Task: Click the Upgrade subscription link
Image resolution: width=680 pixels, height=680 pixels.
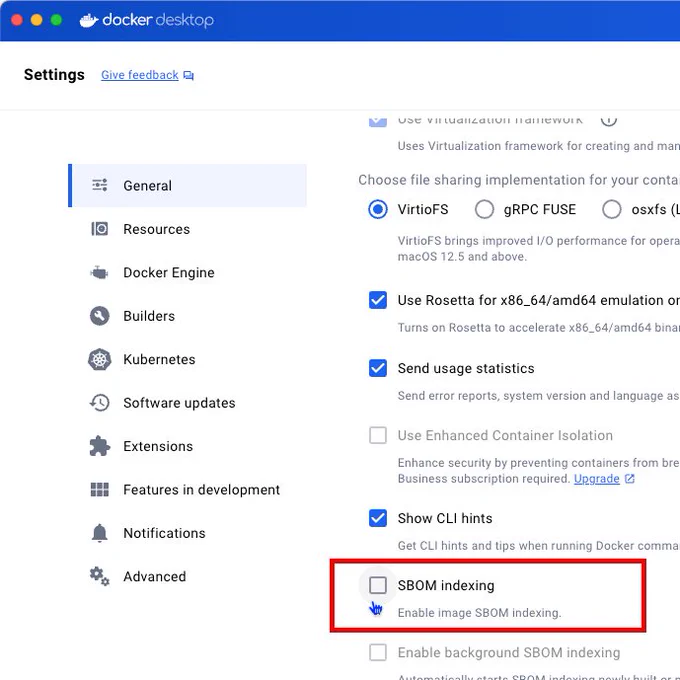Action: (x=597, y=478)
